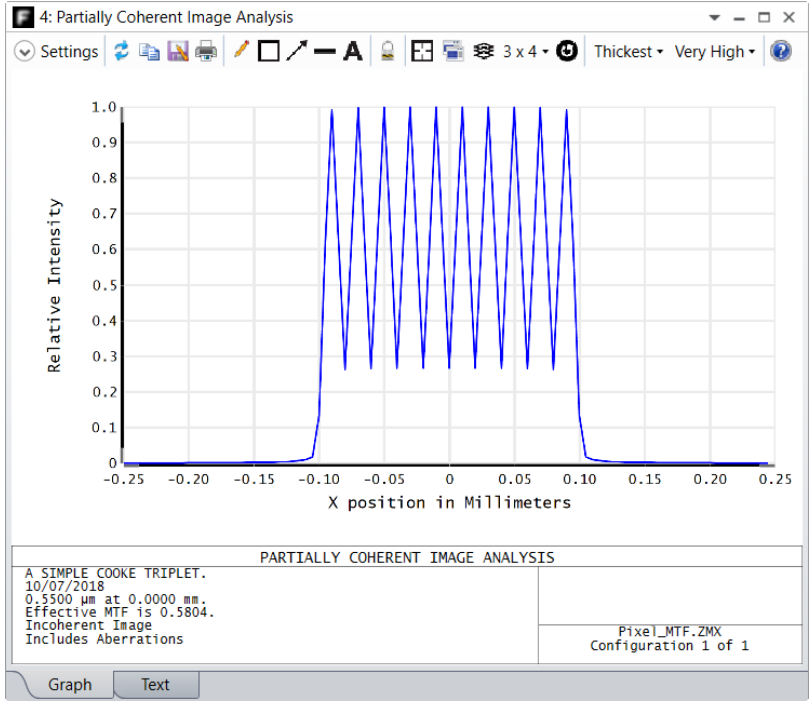The width and height of the screenshot is (811, 708).
Task: Select the arrow drawing tool
Action: [297, 51]
